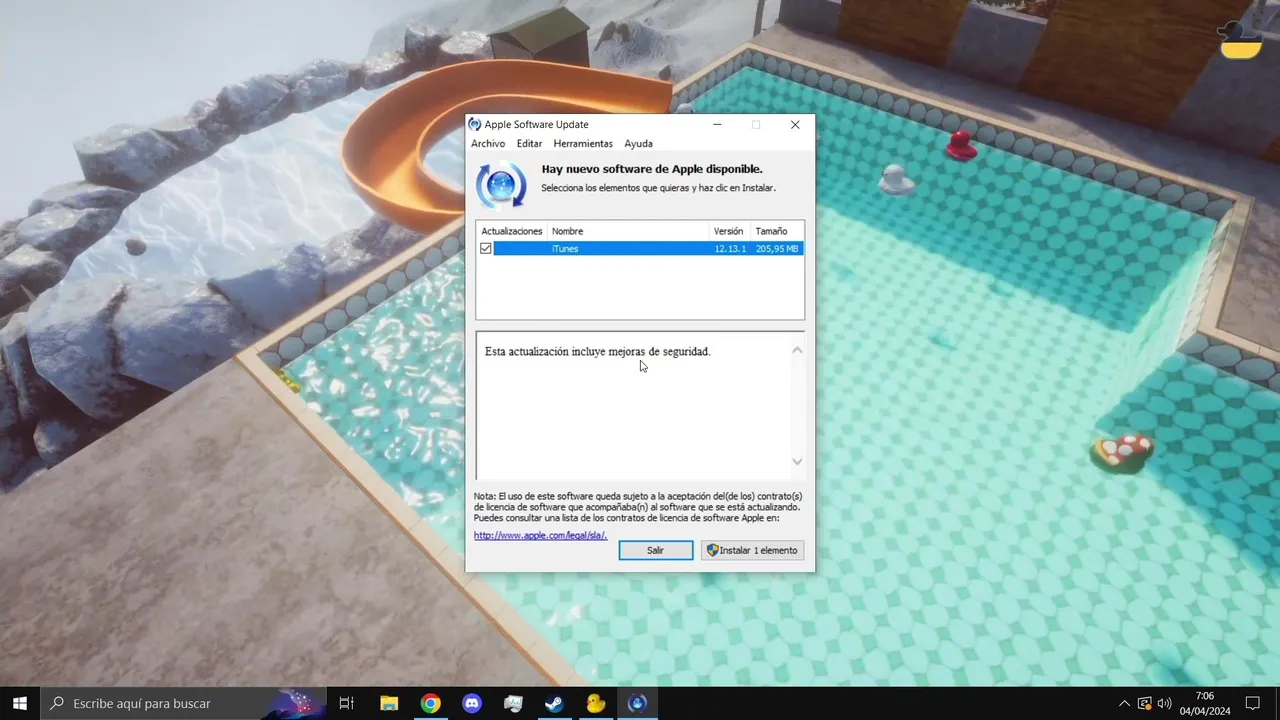Open the apple.com/legal/sla link
This screenshot has width=1280, height=720.
tap(540, 535)
